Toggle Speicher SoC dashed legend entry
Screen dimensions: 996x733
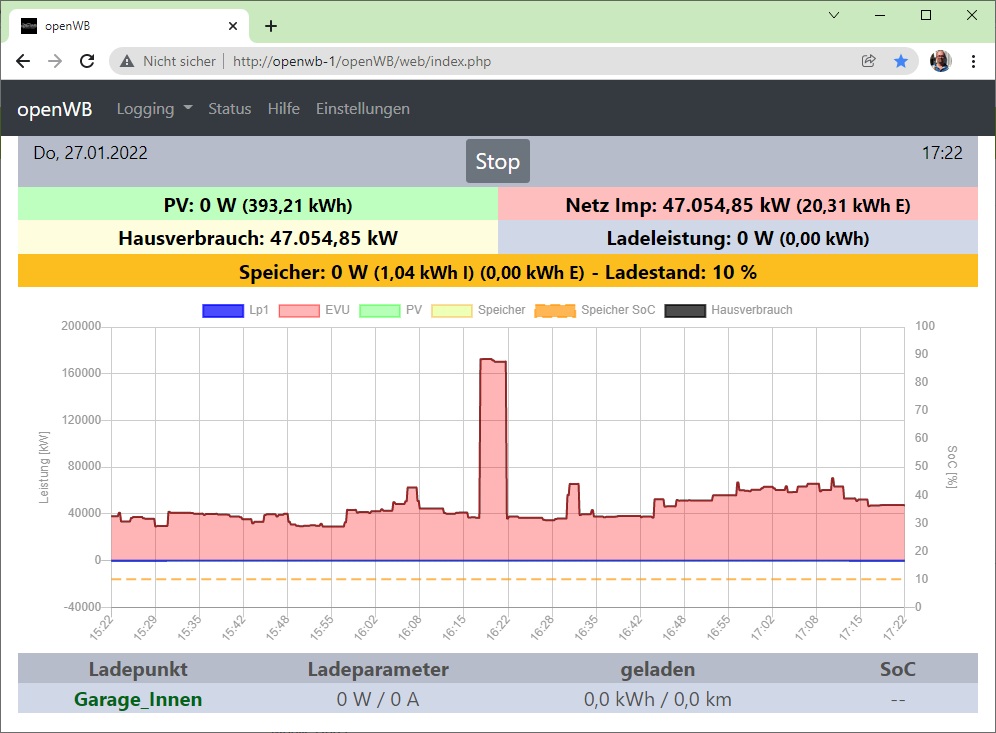click(x=557, y=310)
